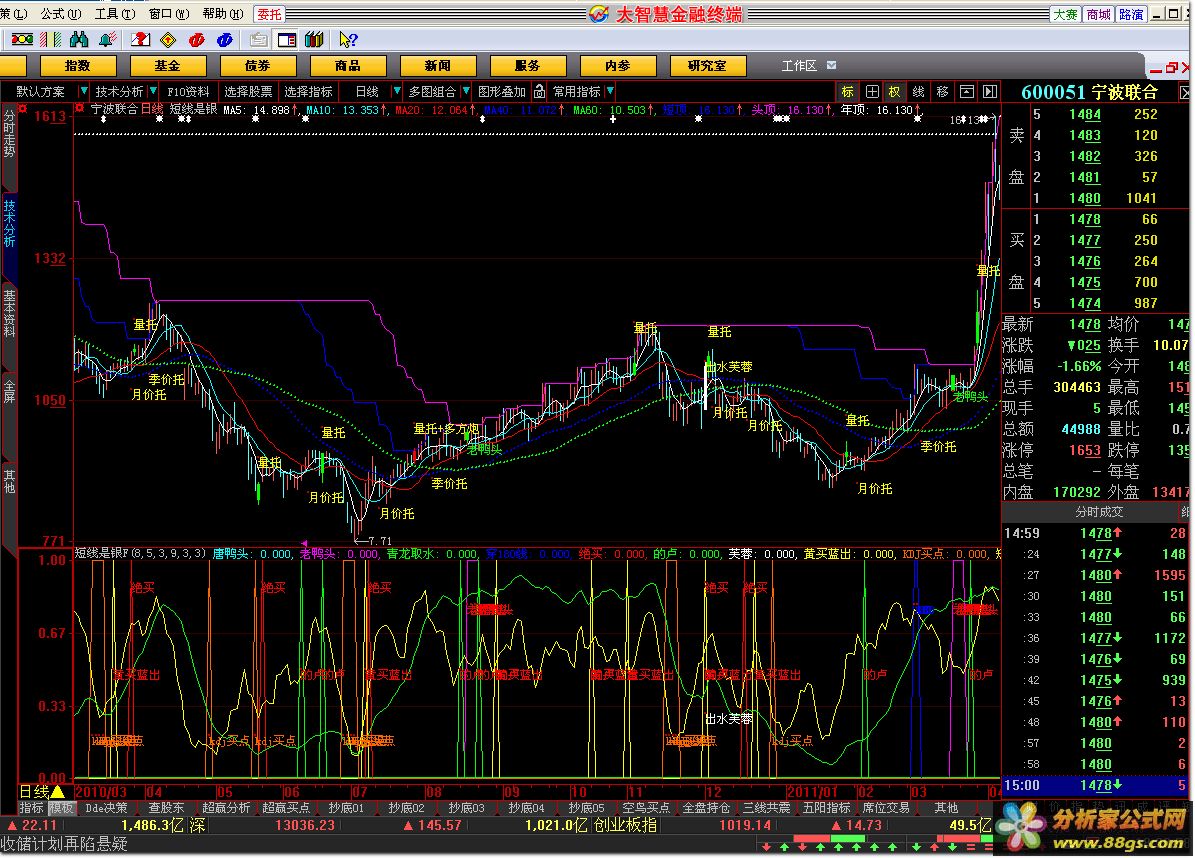
Task: Expand the 工作区 workspace dropdown
Action: click(x=831, y=66)
